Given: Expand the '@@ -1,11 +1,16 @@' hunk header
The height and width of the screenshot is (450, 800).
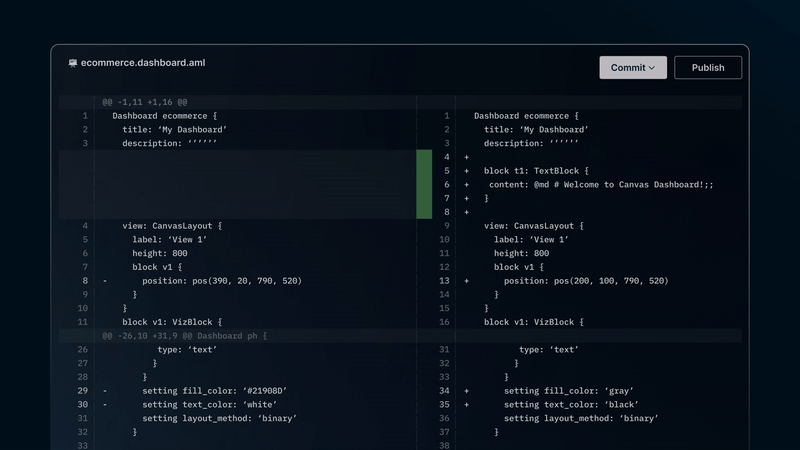Looking at the screenshot, I should click(x=144, y=102).
